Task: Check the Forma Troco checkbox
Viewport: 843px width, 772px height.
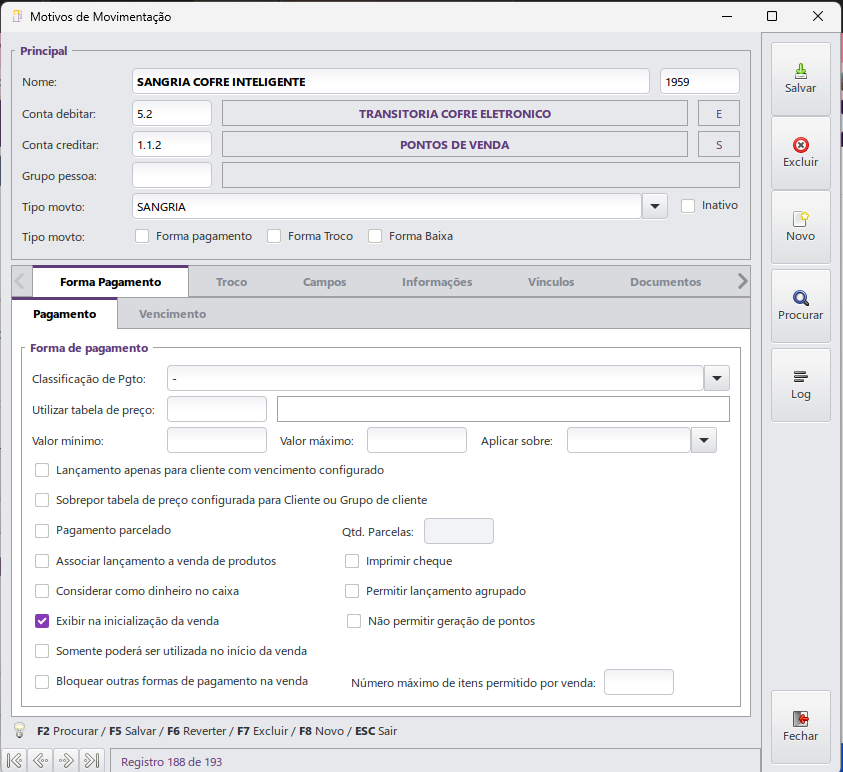Action: pos(274,236)
